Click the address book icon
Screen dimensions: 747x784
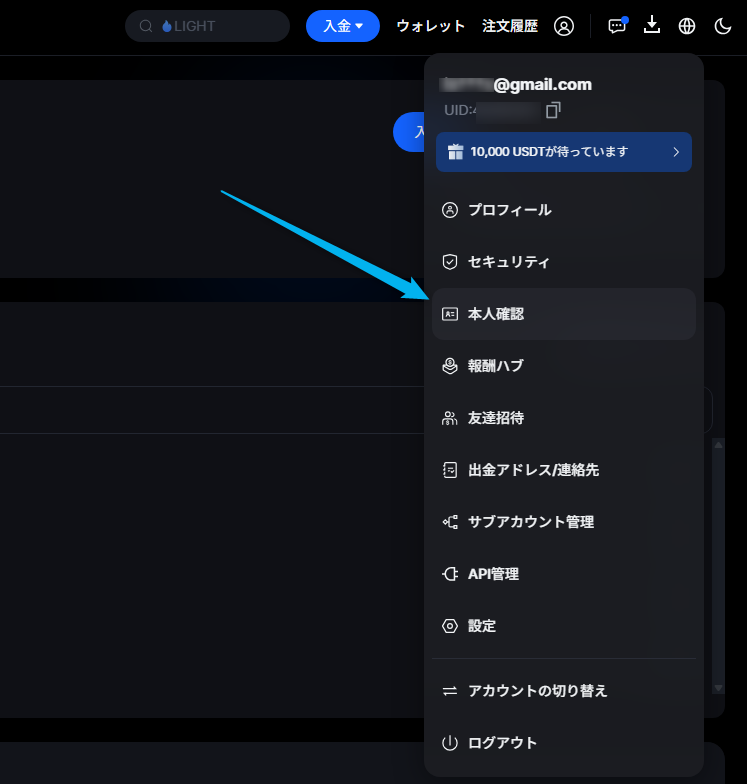(x=450, y=470)
